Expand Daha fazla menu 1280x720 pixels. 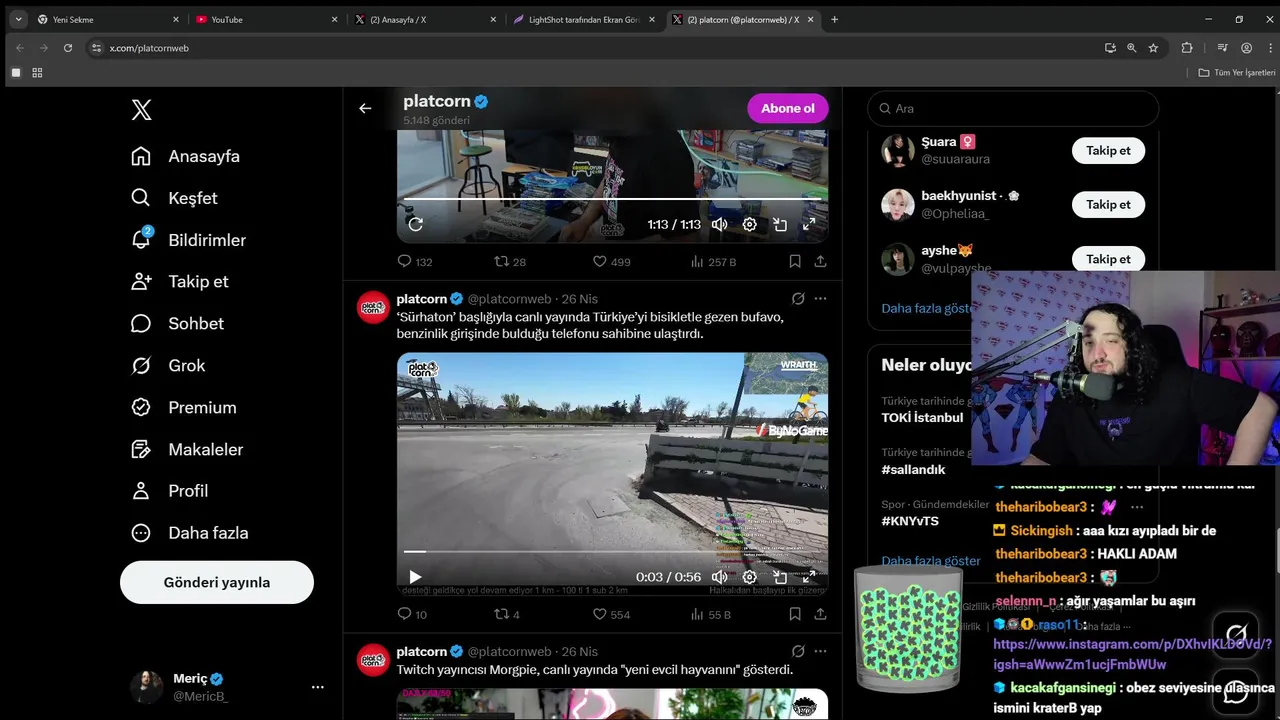tap(190, 533)
